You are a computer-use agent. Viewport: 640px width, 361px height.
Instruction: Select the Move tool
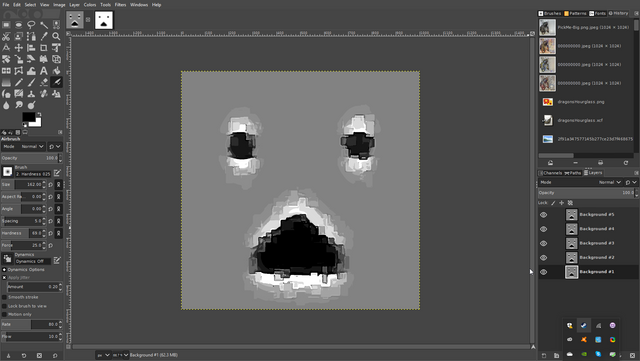click(x=18, y=48)
